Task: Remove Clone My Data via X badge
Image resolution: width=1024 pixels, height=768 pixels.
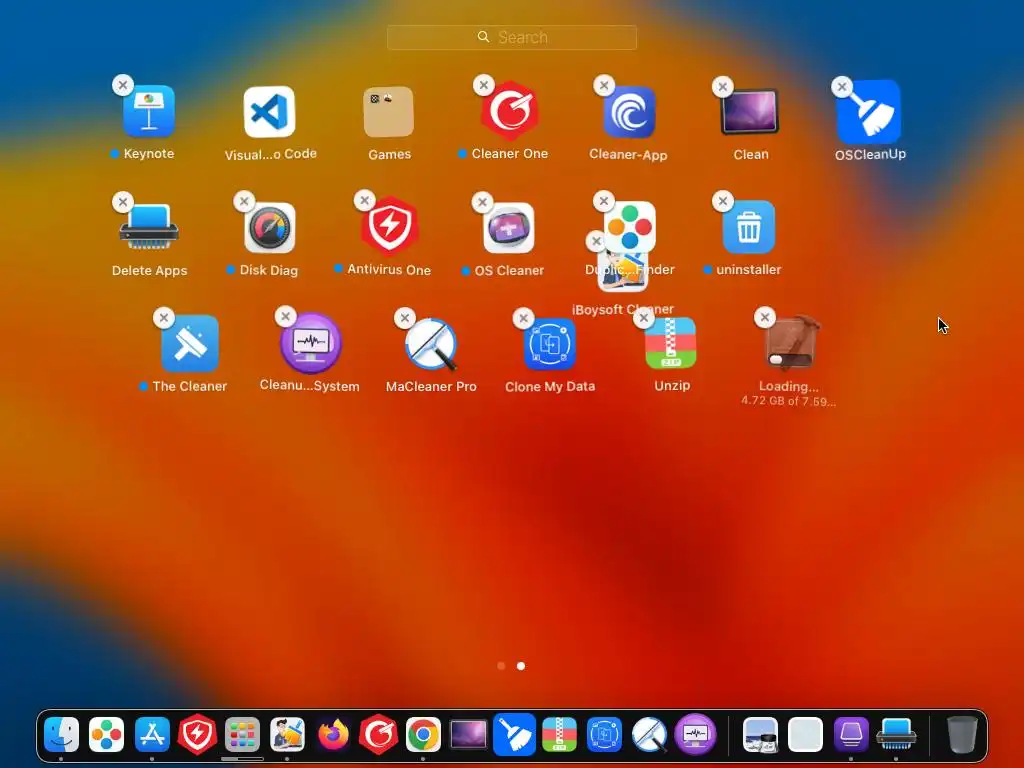Action: [523, 318]
